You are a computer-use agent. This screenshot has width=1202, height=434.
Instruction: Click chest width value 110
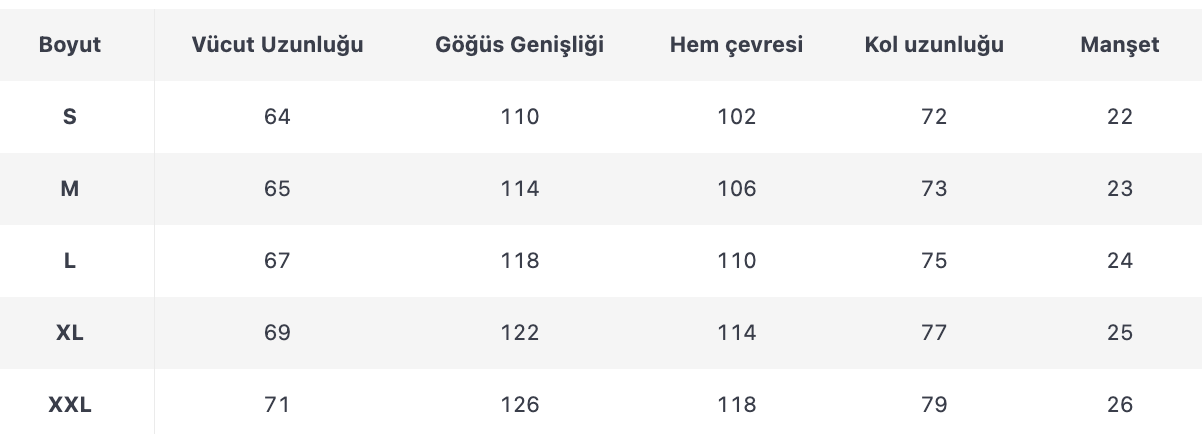tap(520, 117)
